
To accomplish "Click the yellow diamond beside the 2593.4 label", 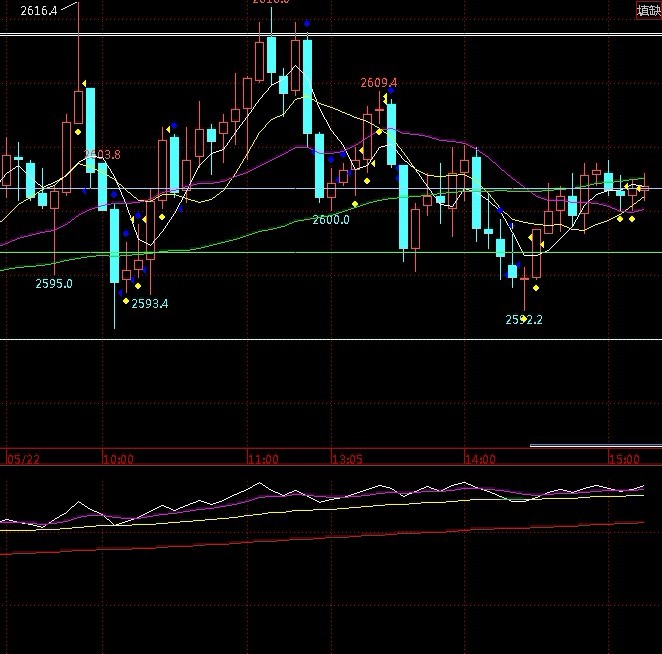I will coord(125,301).
